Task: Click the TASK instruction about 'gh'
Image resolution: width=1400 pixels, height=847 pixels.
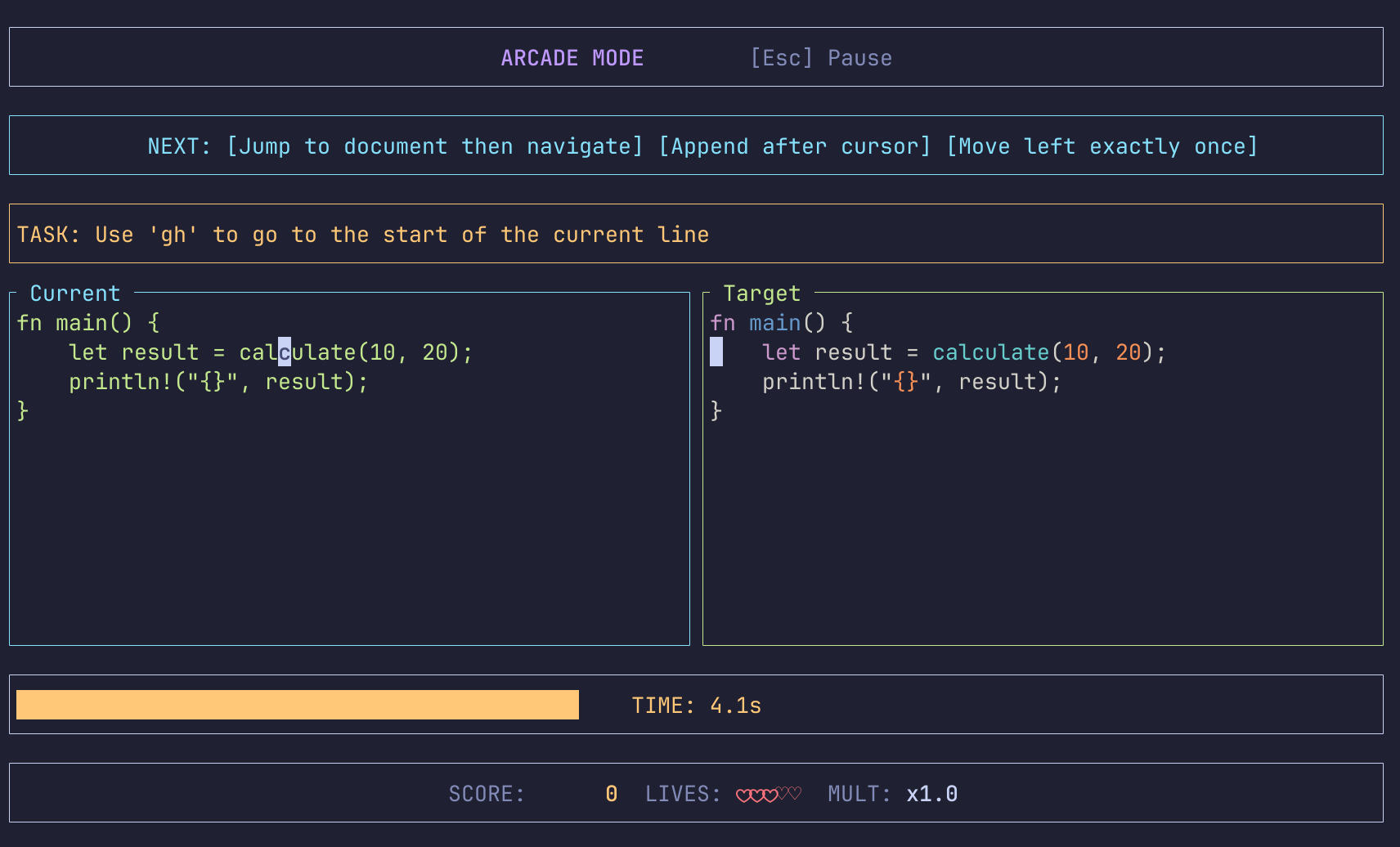Action: pos(363,235)
